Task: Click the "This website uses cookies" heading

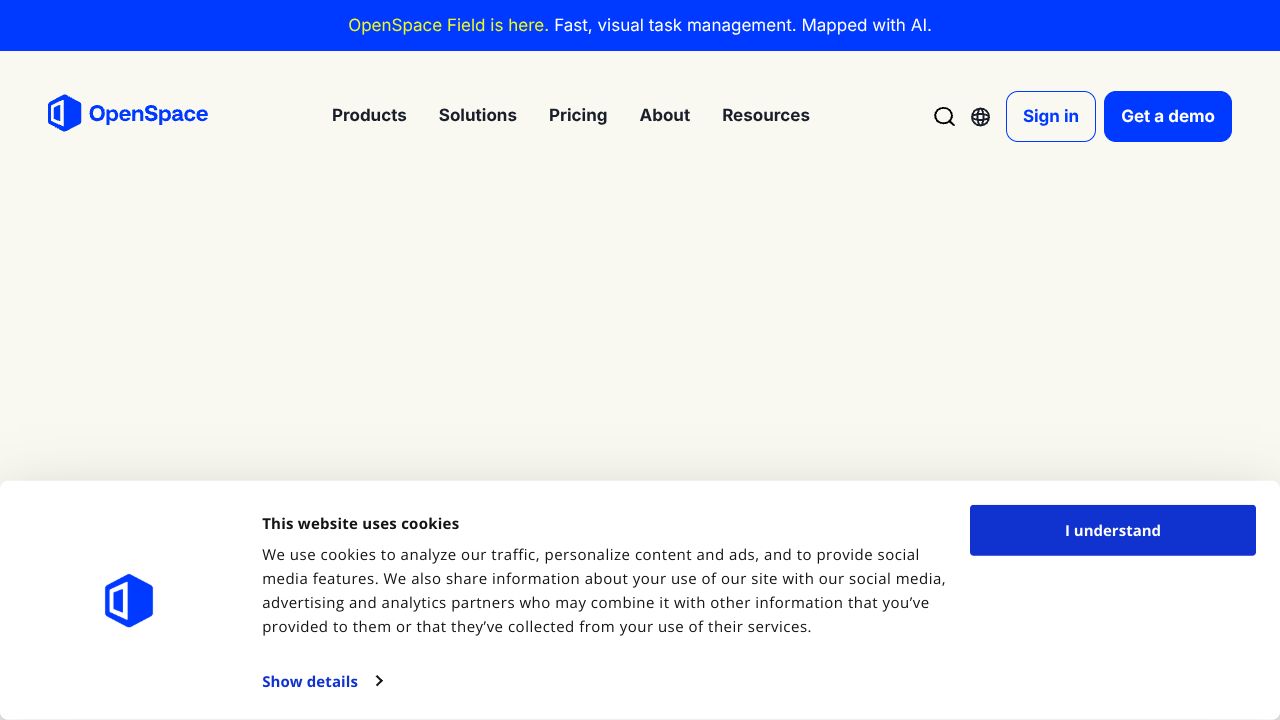Action: (360, 523)
